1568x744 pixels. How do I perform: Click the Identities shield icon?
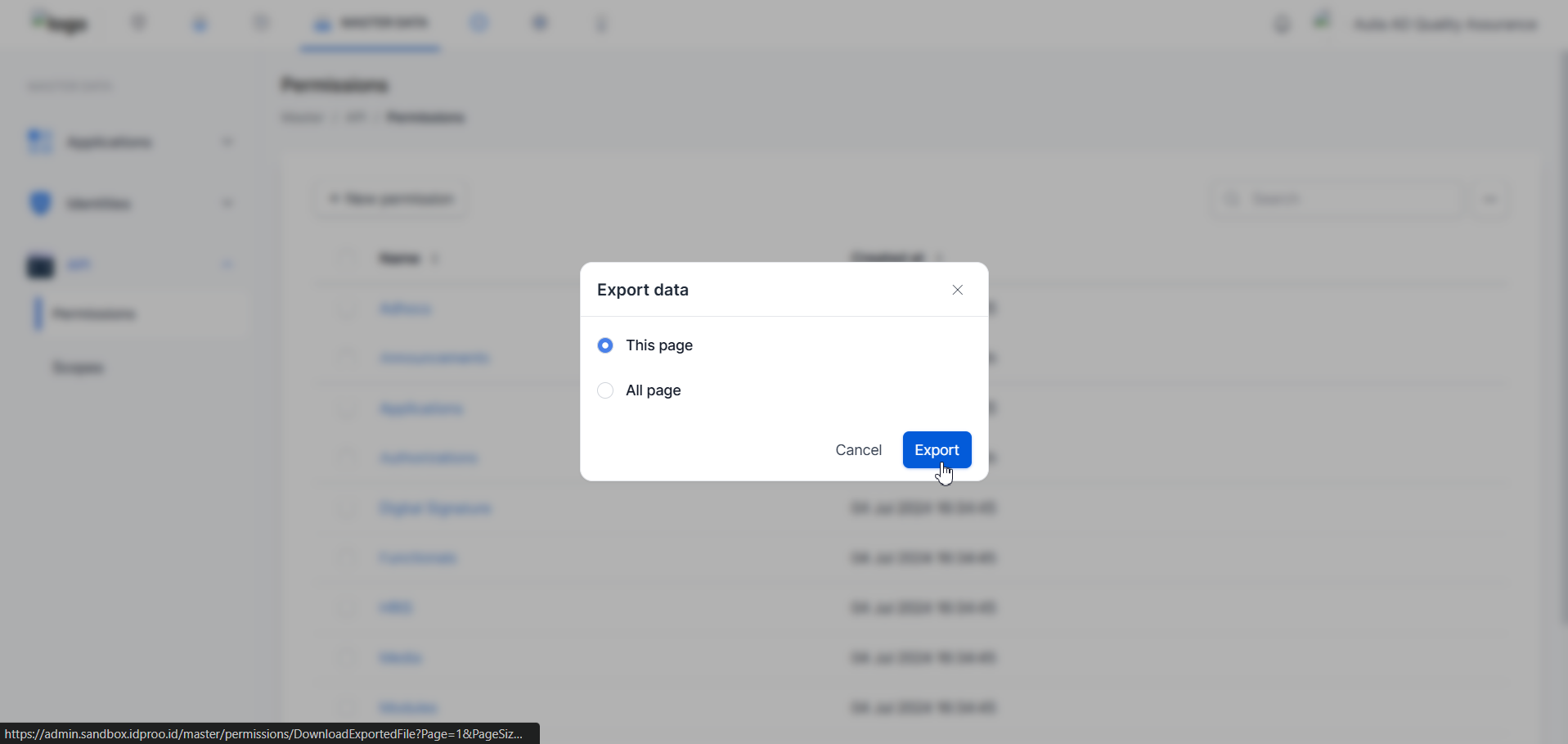(40, 203)
